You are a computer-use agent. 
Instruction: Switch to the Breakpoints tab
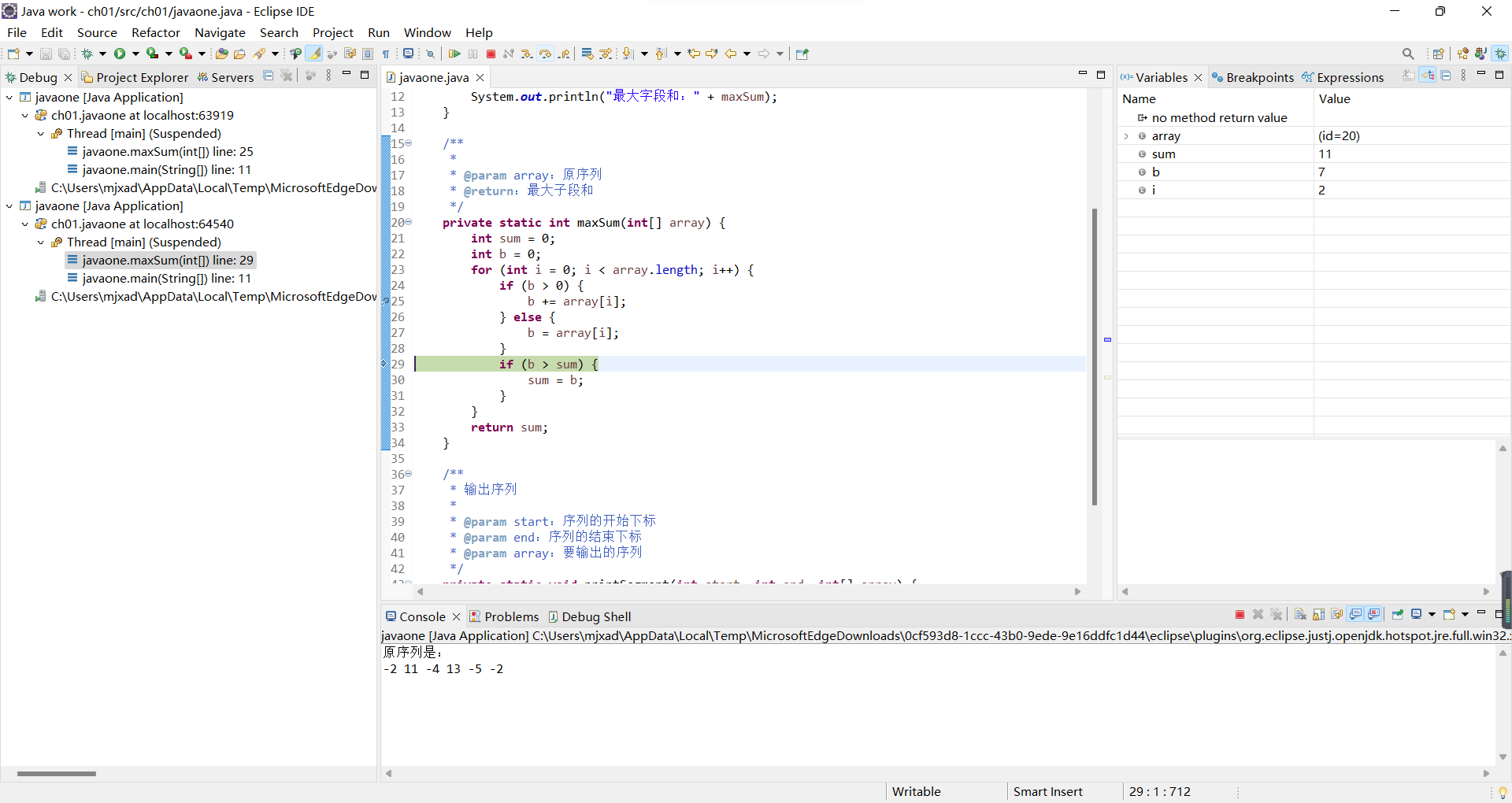(1252, 77)
